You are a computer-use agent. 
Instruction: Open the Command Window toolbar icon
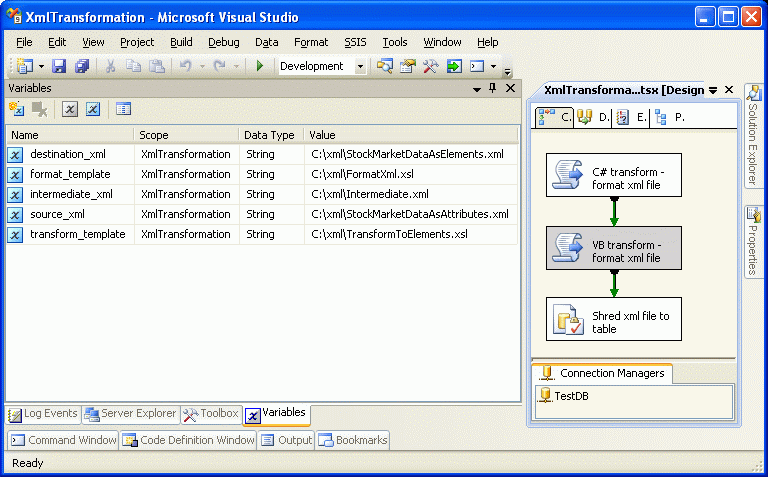tap(477, 66)
